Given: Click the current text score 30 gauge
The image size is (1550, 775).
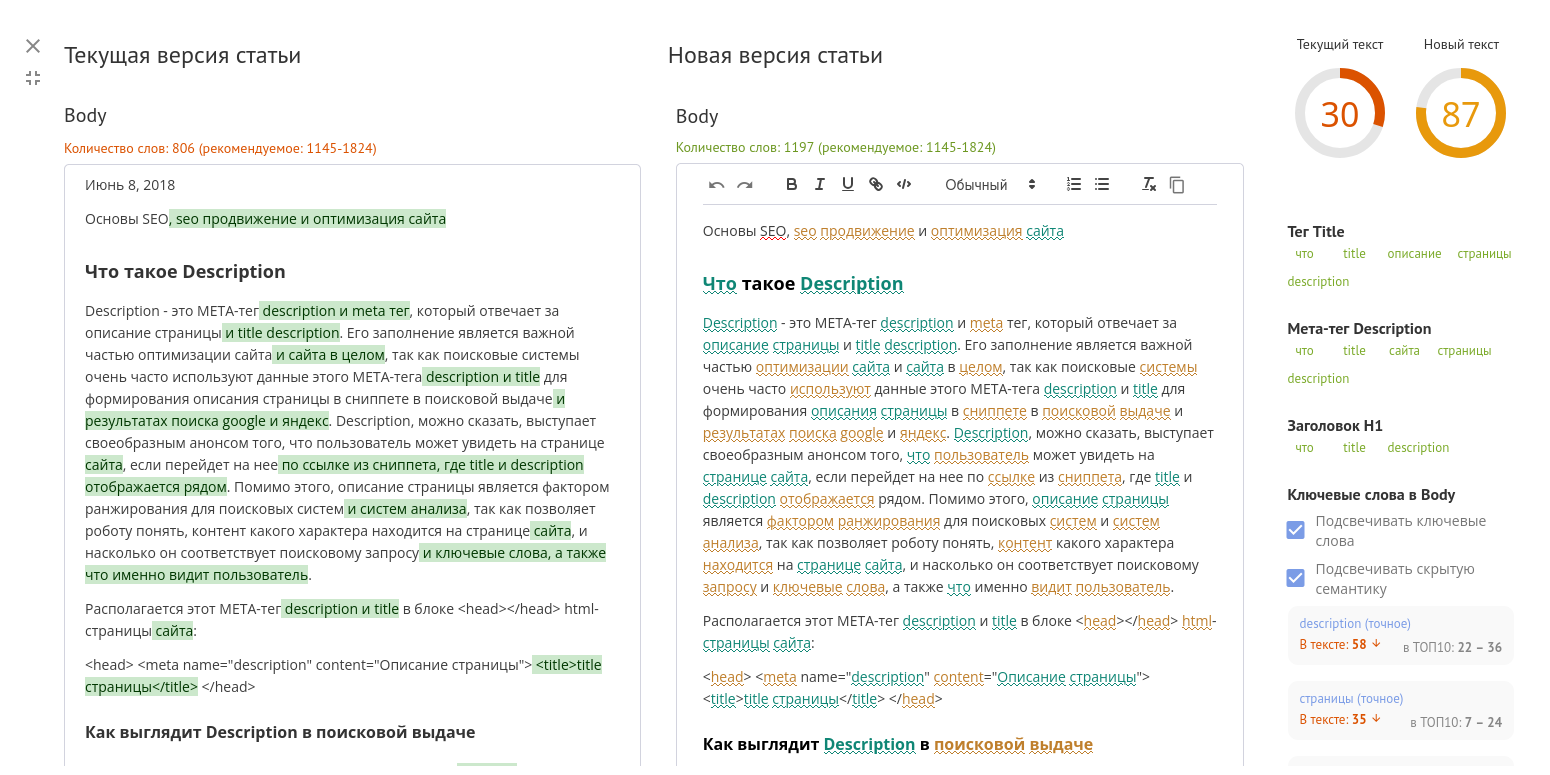Looking at the screenshot, I should [1339, 114].
